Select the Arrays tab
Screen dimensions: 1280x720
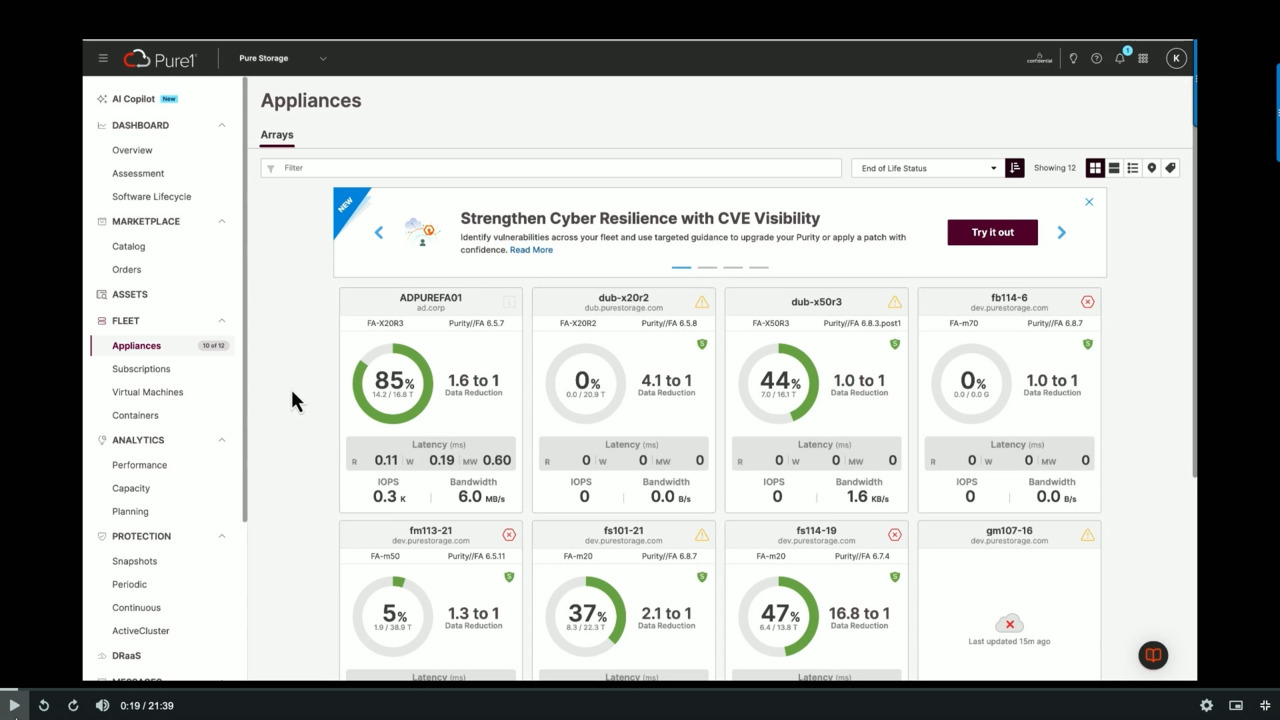(x=277, y=134)
